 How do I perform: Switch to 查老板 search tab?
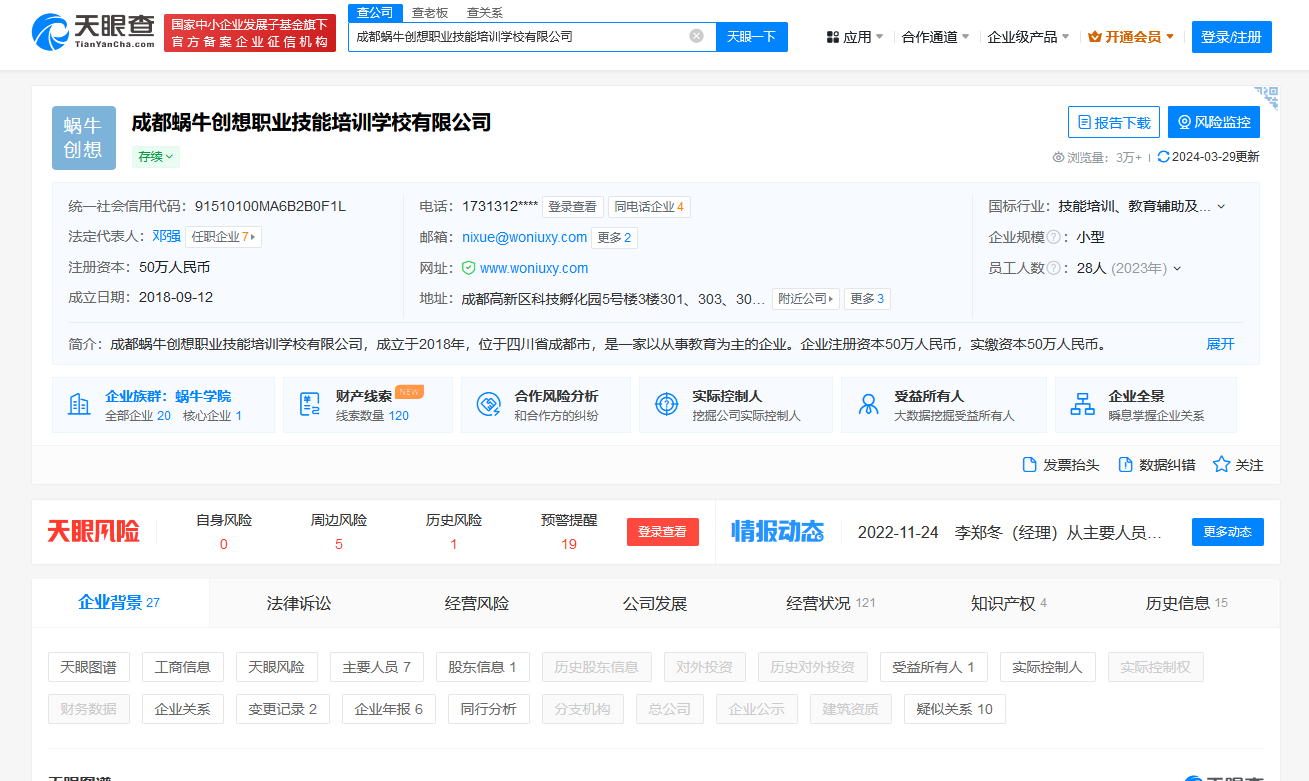coord(430,12)
